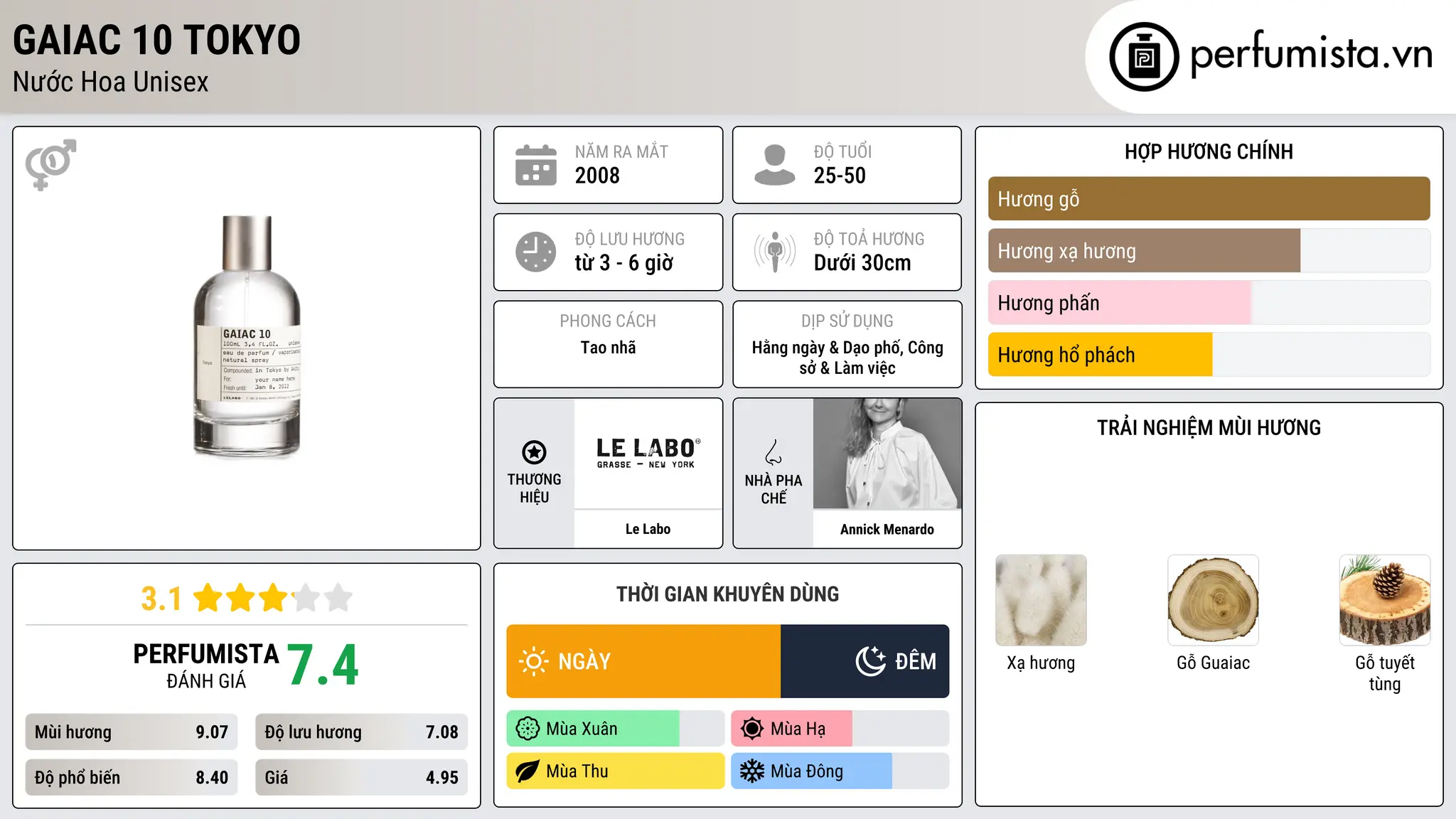Click the Nước Hoa Unisex subtitle
This screenshot has width=1456, height=819.
click(x=111, y=82)
